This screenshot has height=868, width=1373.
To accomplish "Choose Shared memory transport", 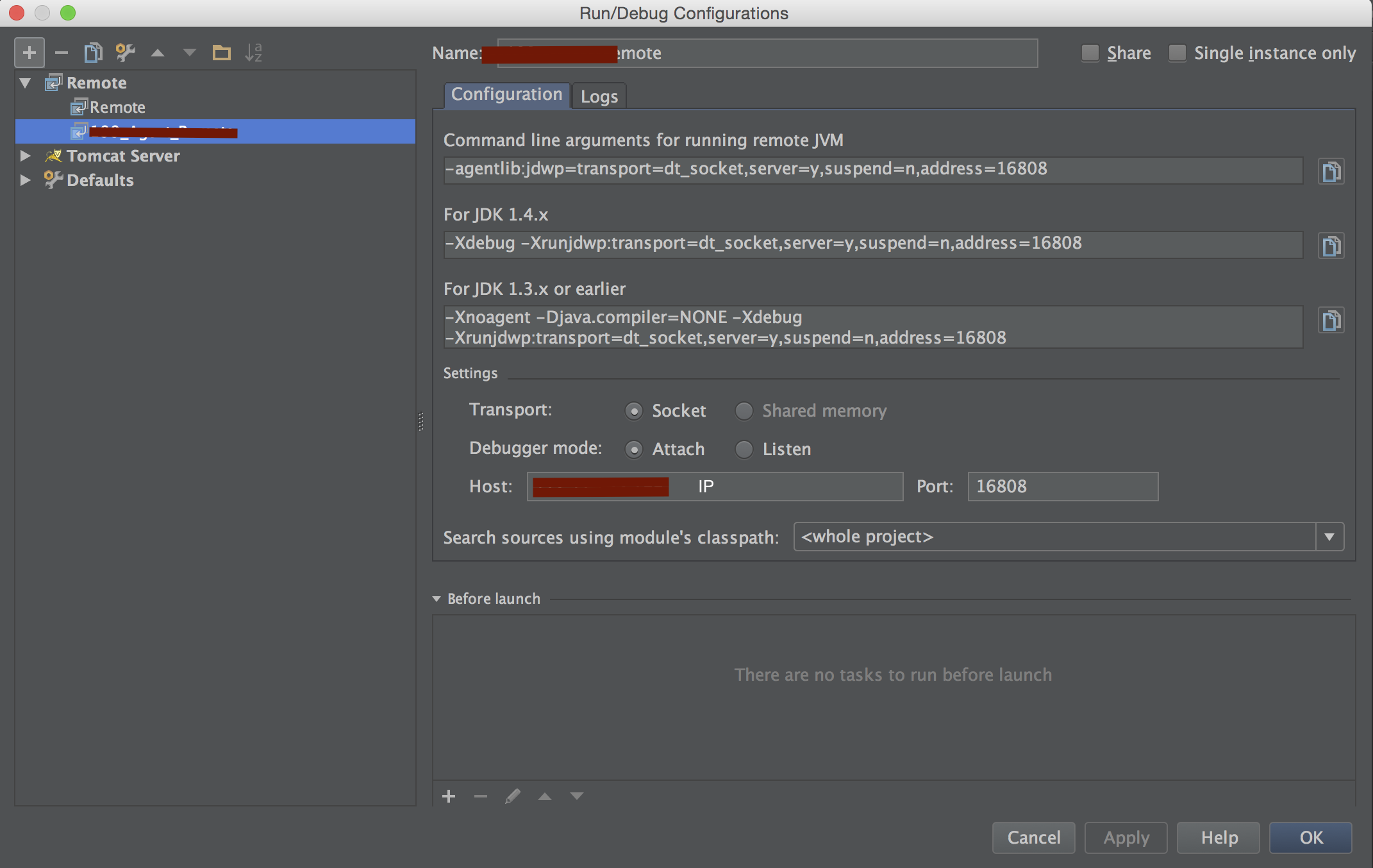I will click(744, 411).
